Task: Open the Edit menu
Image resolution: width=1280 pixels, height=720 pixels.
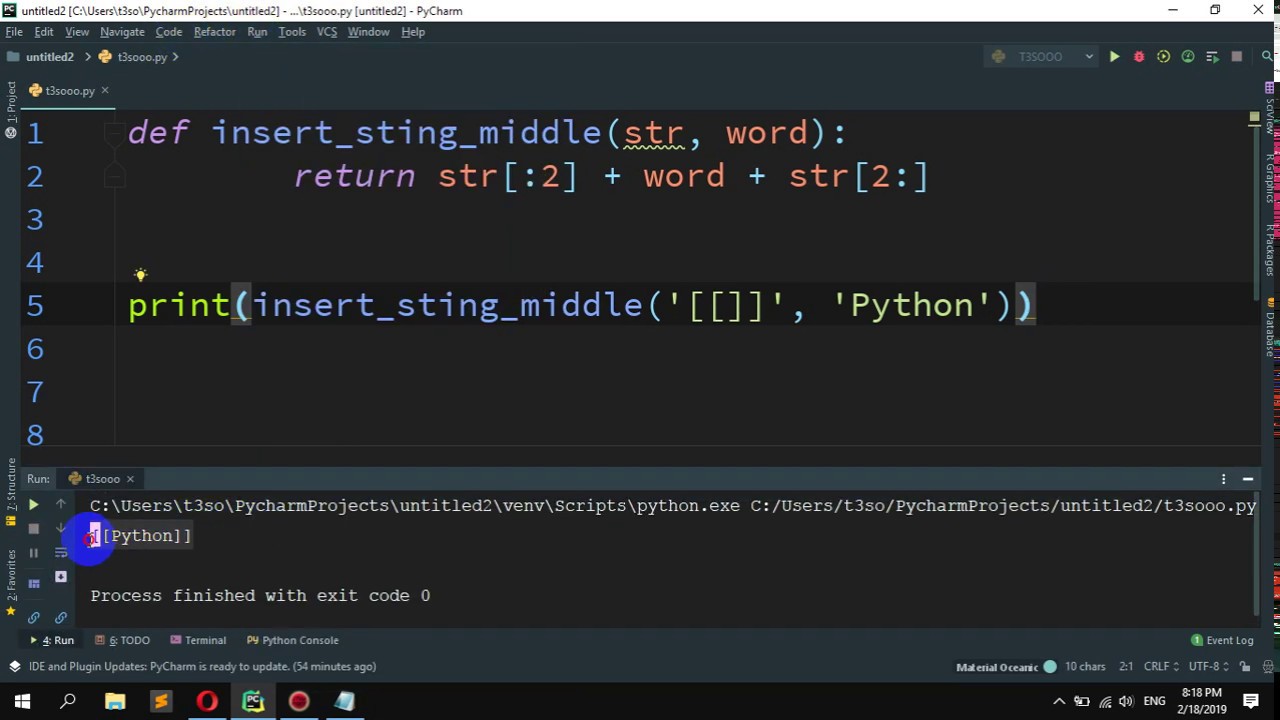Action: click(44, 32)
